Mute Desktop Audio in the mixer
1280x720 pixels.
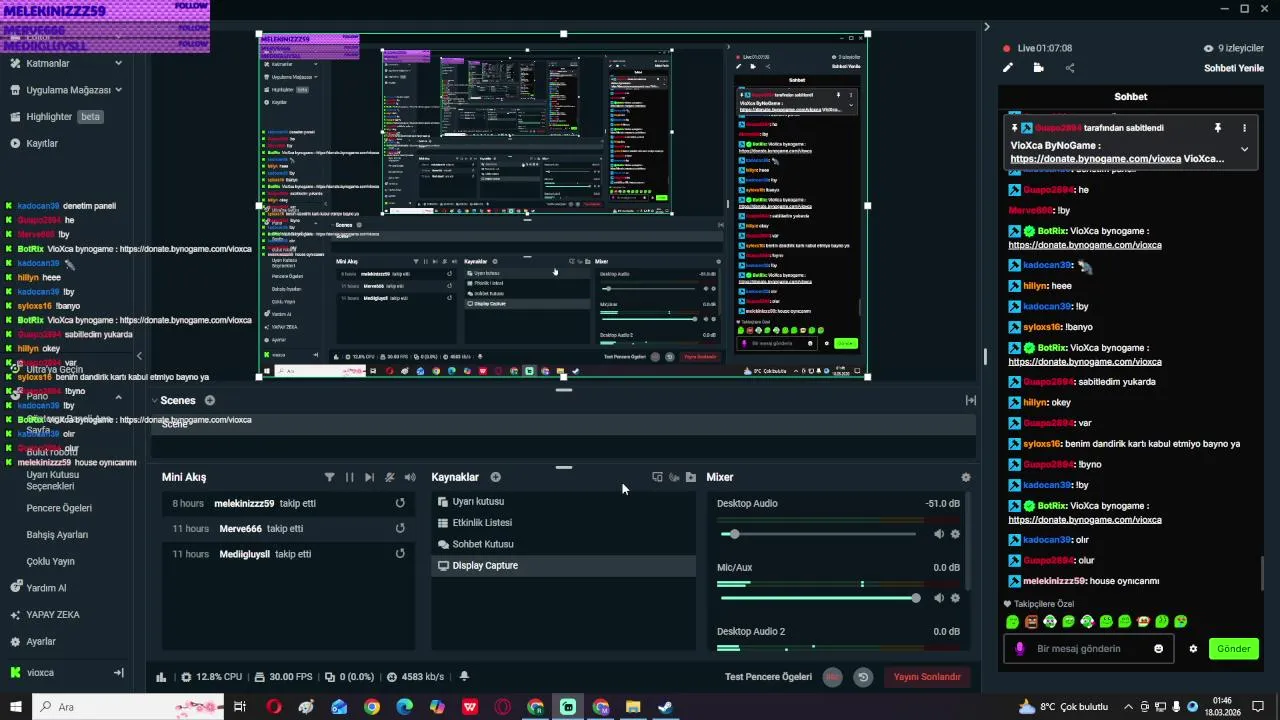938,534
